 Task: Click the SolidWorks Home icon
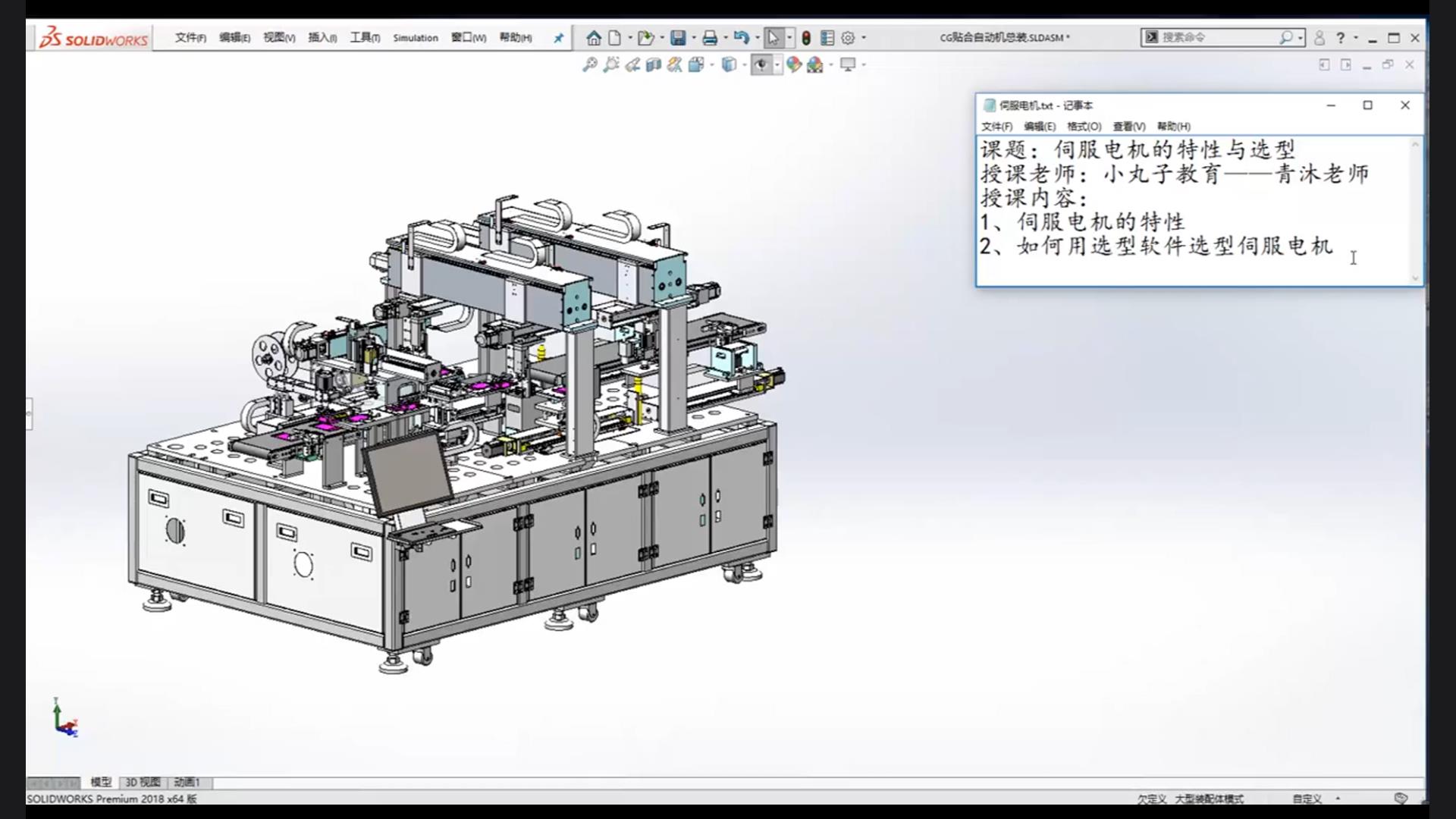[594, 38]
